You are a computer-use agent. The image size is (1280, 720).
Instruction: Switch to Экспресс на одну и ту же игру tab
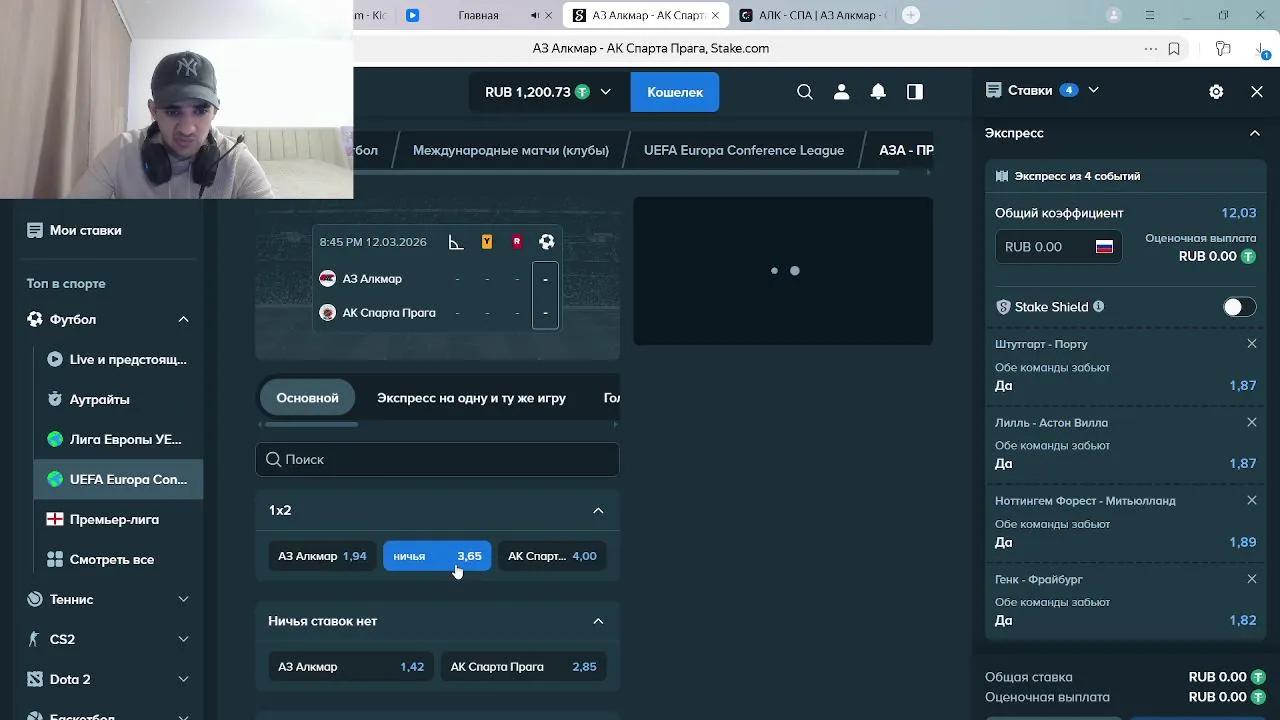[x=471, y=398]
